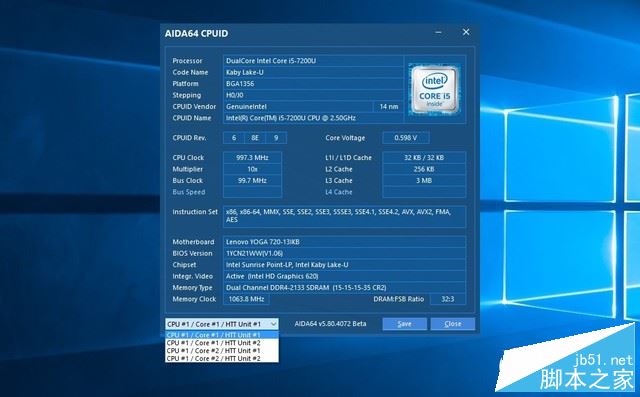640x397 pixels.
Task: Click the empty Bus Speed field
Action: click(x=252, y=192)
